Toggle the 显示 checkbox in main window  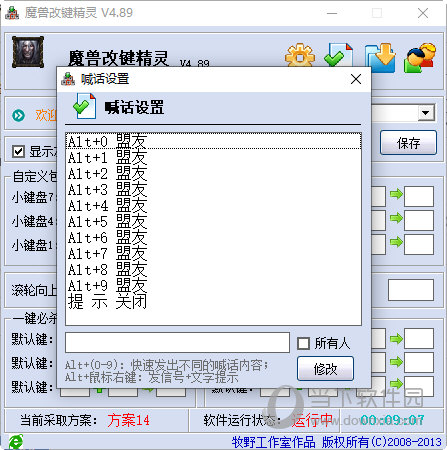(x=18, y=151)
